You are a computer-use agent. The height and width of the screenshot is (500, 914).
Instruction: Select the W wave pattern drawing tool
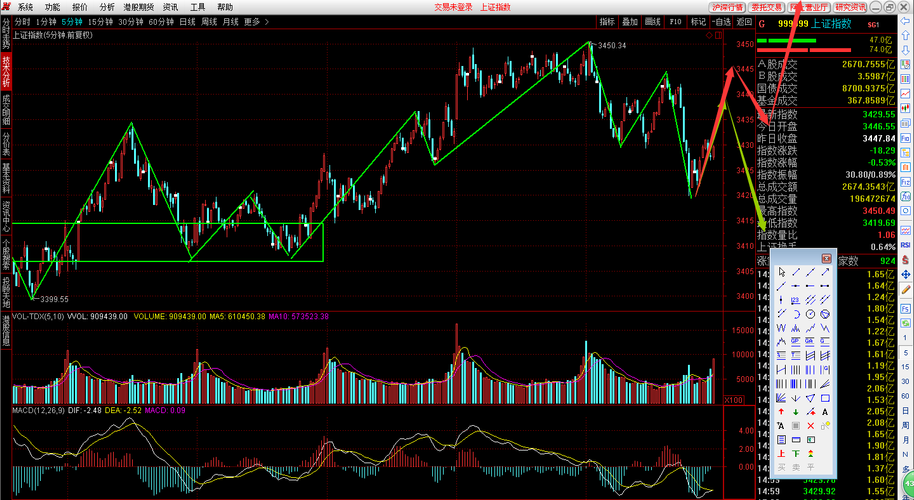[x=781, y=328]
